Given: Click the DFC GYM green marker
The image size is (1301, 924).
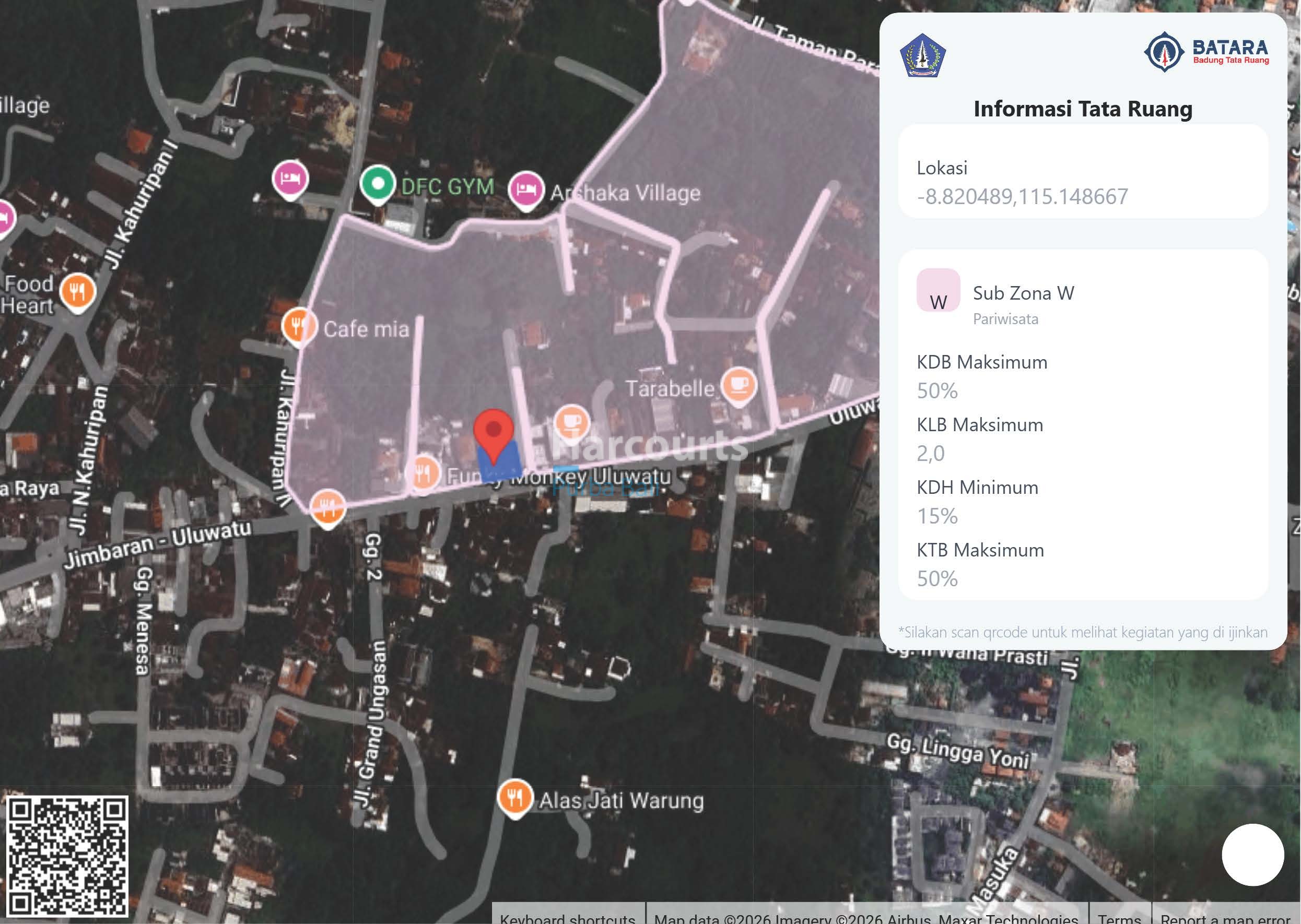Looking at the screenshot, I should (x=377, y=185).
